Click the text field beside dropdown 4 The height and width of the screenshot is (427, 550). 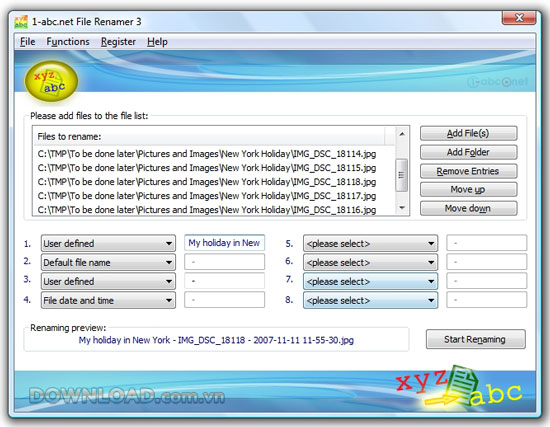pyautogui.click(x=224, y=300)
